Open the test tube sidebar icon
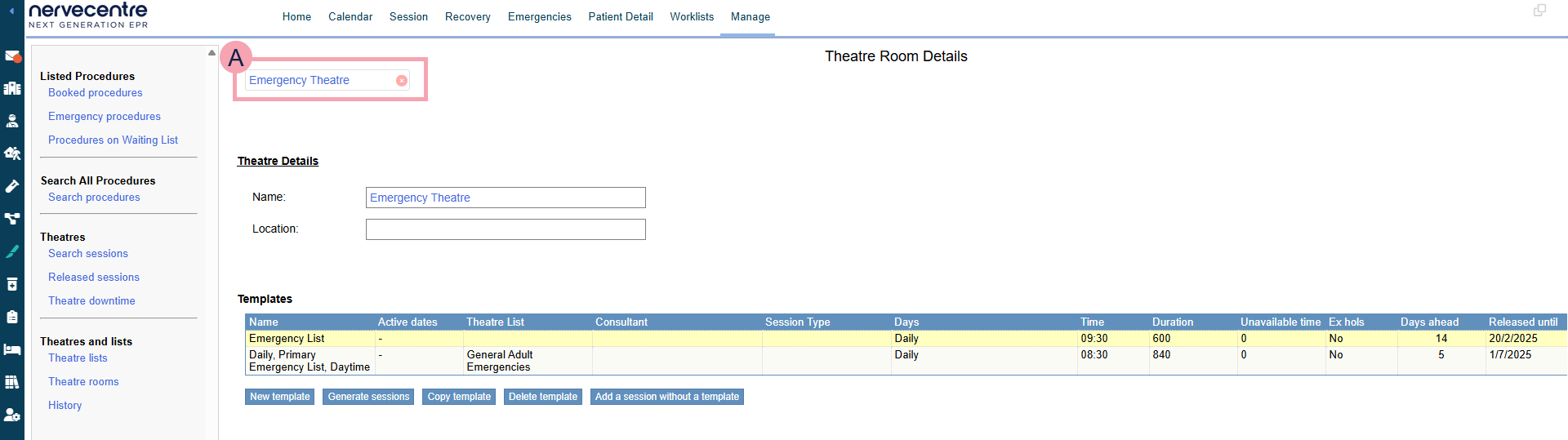Screen dimensions: 1568x440 point(12,186)
